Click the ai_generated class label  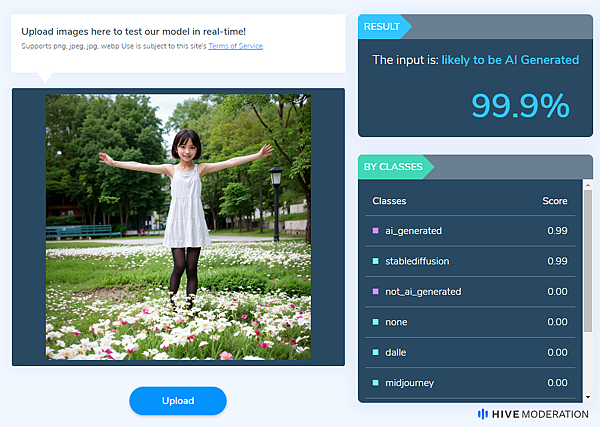coord(413,231)
